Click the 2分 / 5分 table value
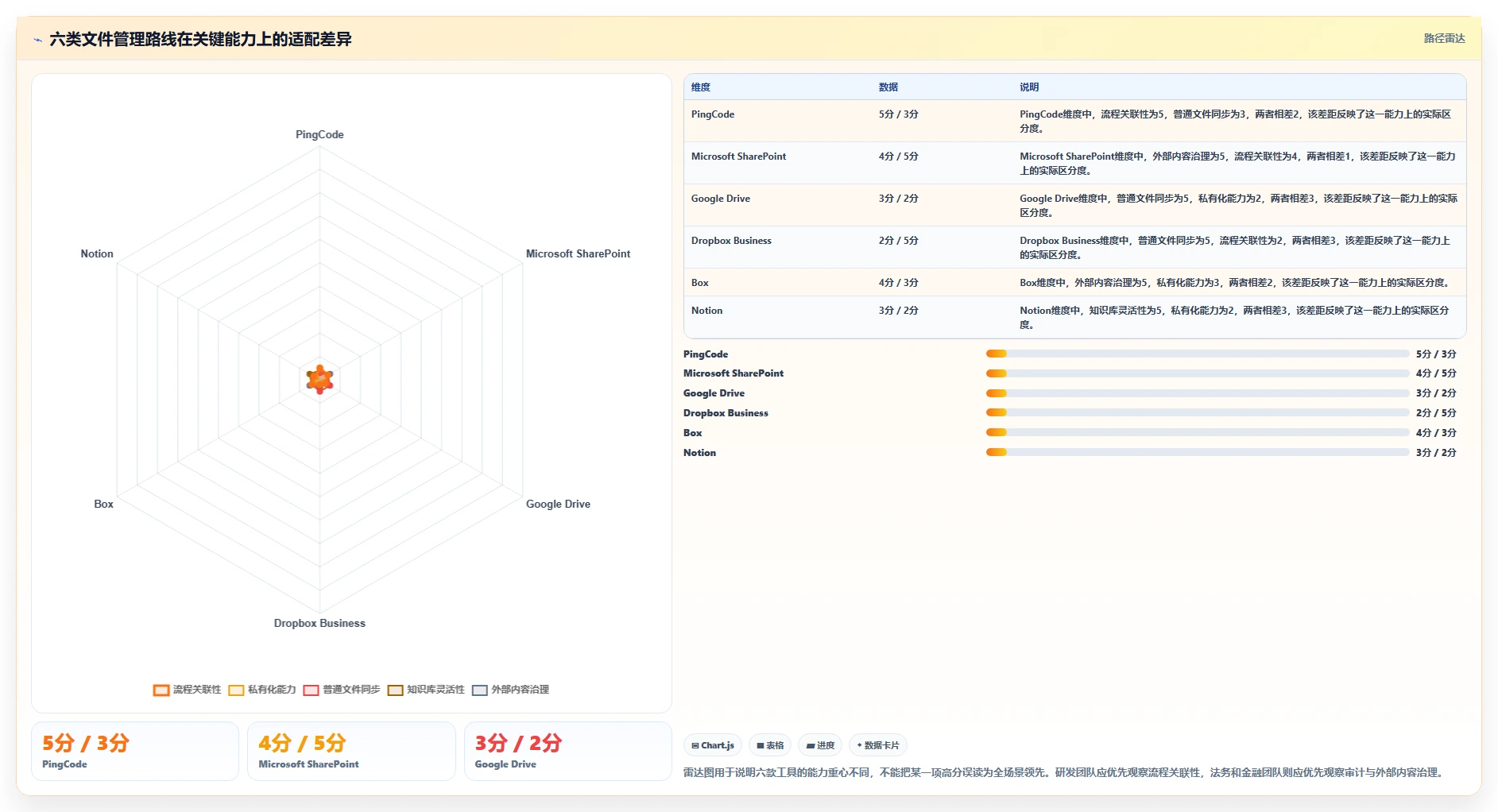This screenshot has height=812, width=1498. pos(899,241)
